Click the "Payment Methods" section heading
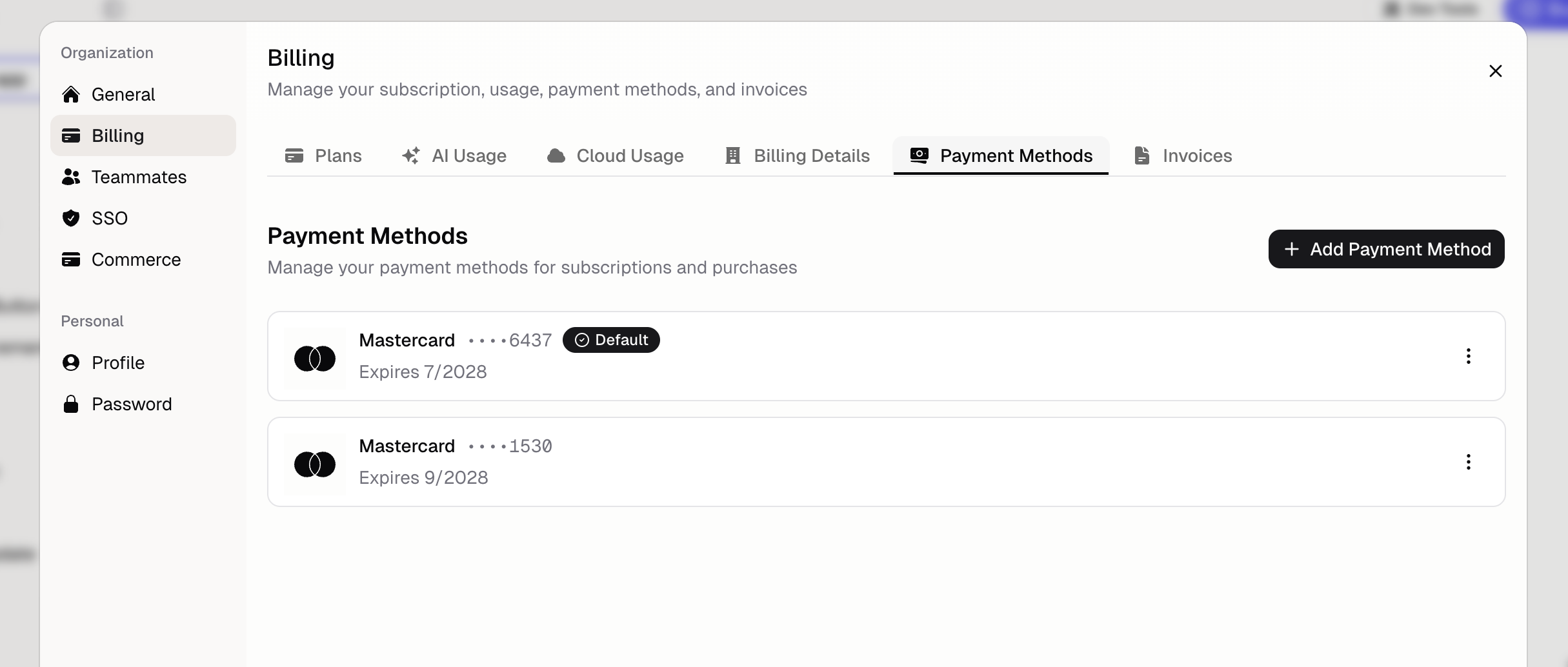 click(368, 236)
